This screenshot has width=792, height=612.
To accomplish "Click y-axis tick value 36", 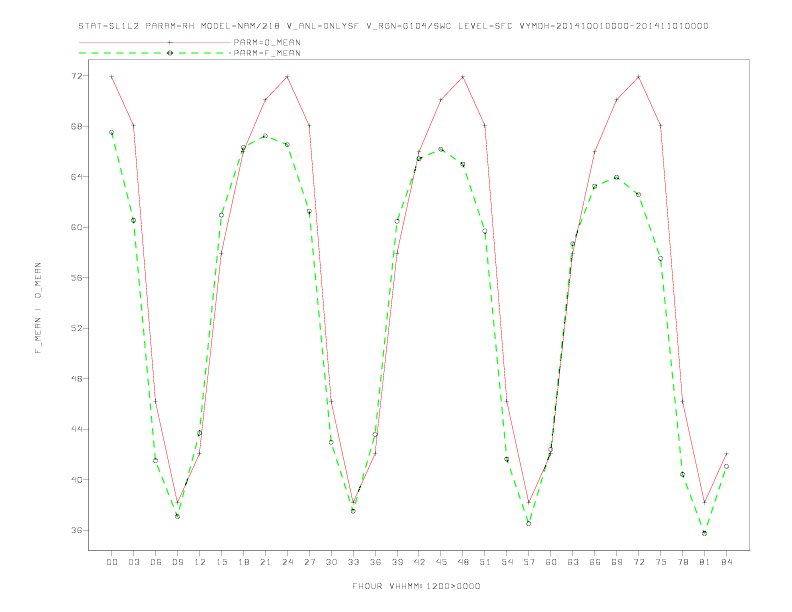I will 77,530.
